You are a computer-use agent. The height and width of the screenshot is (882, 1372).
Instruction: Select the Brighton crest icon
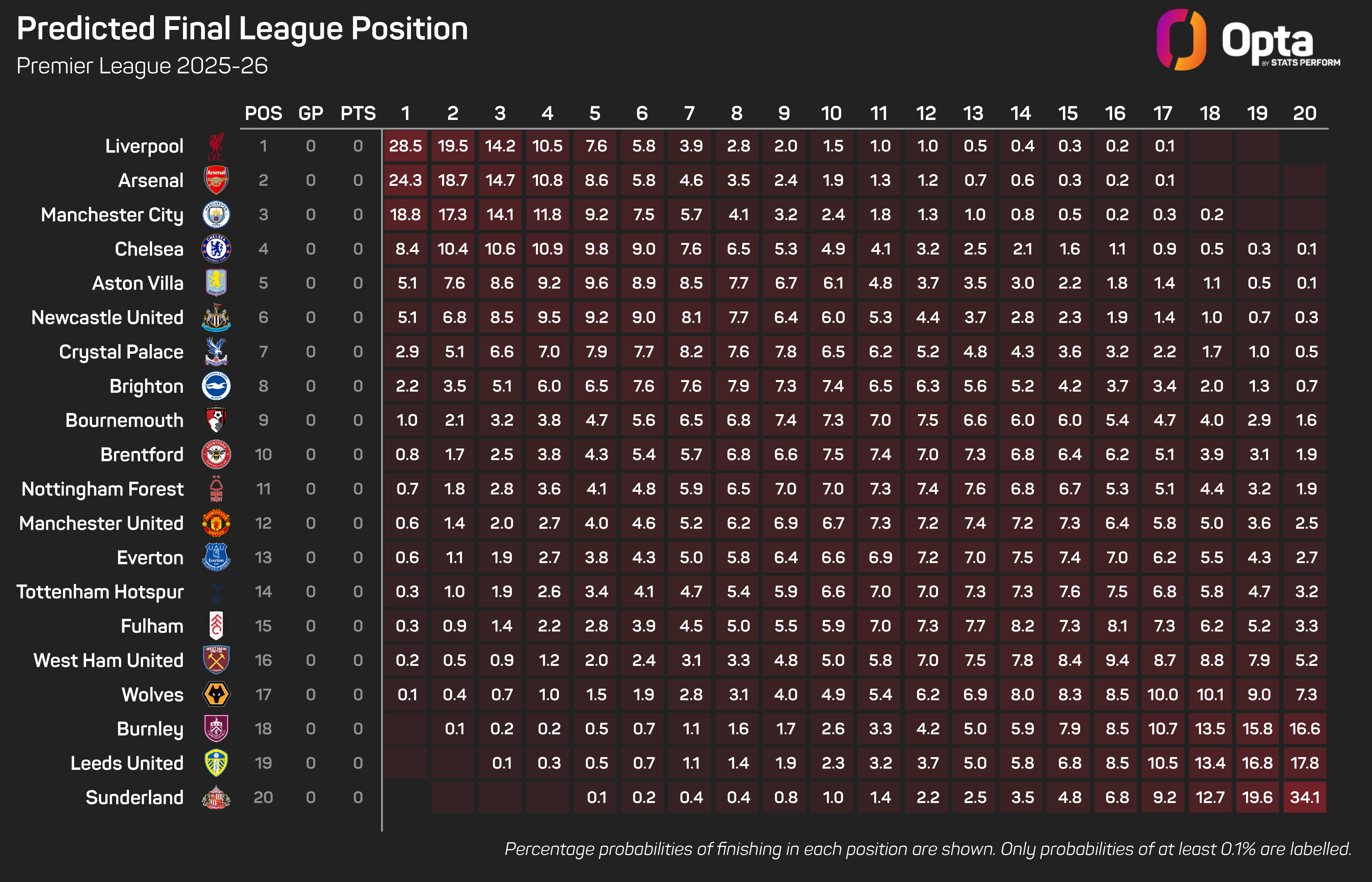tap(216, 386)
